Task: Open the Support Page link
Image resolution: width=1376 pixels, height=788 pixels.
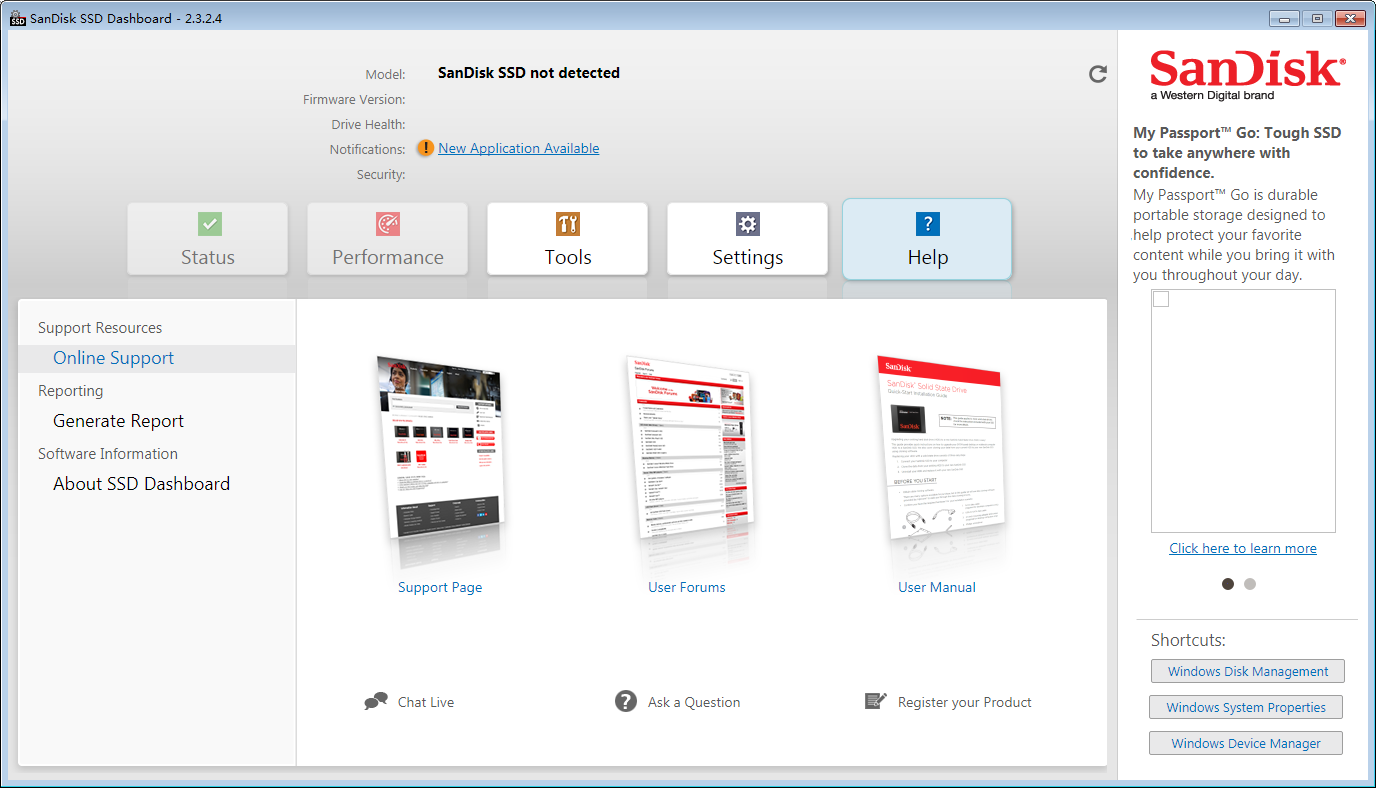Action: [440, 587]
